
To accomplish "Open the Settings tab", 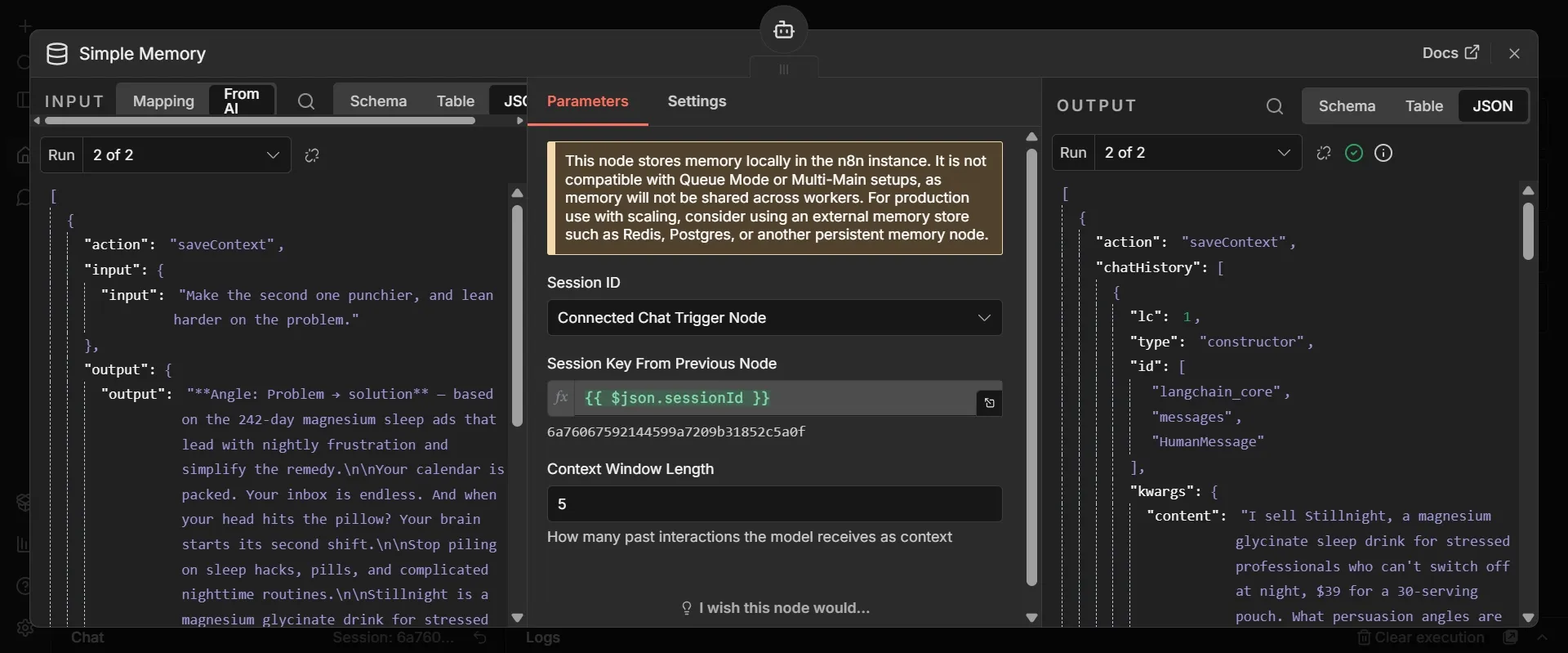I will point(697,101).
